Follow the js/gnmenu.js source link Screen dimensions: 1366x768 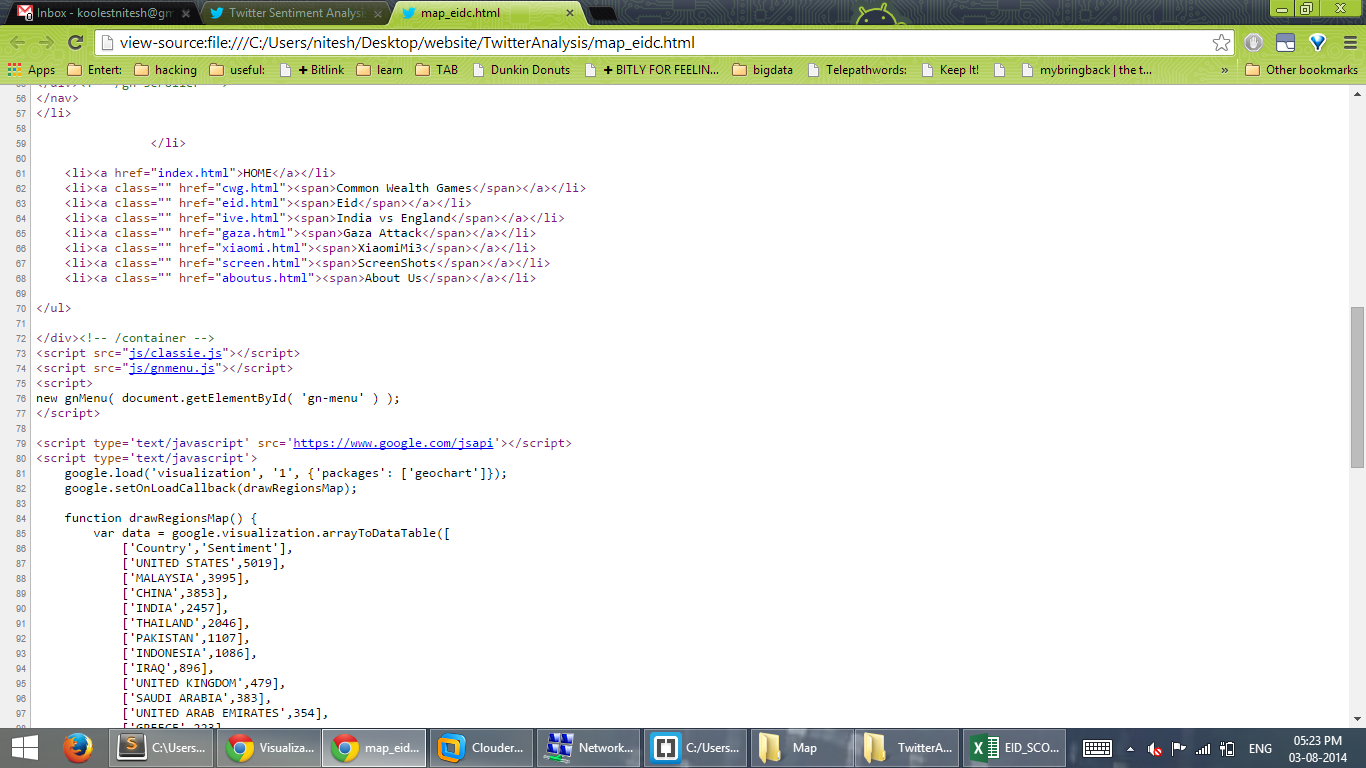pos(172,368)
